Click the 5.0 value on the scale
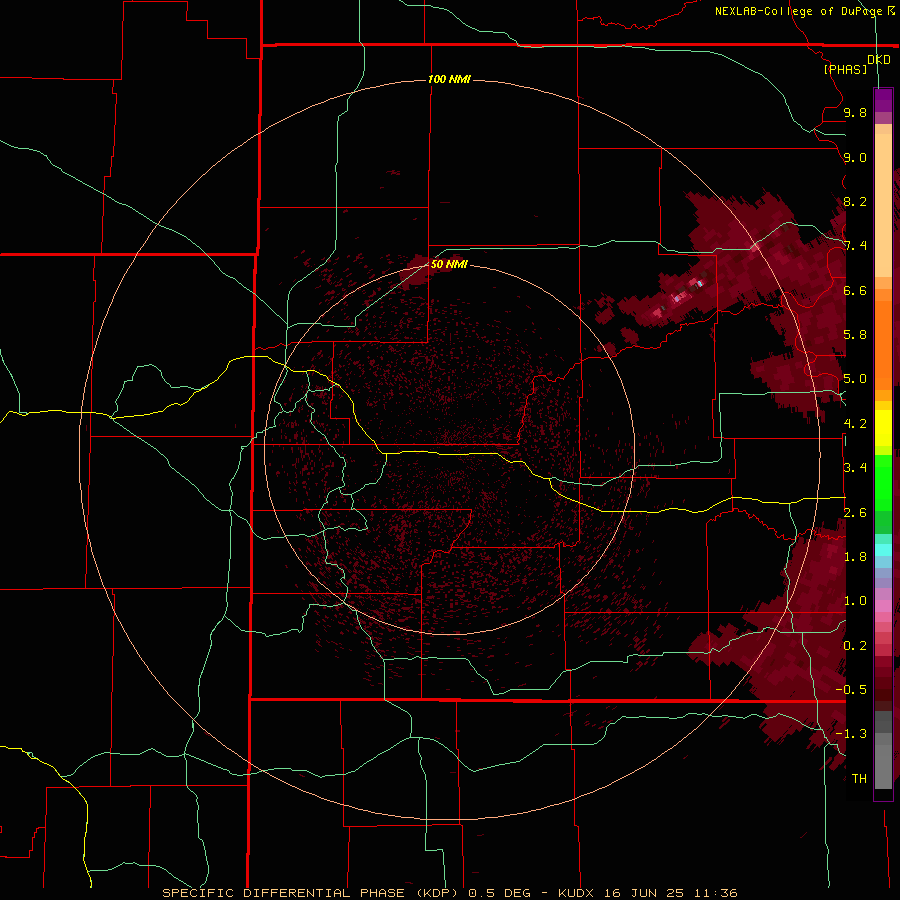 click(x=855, y=379)
